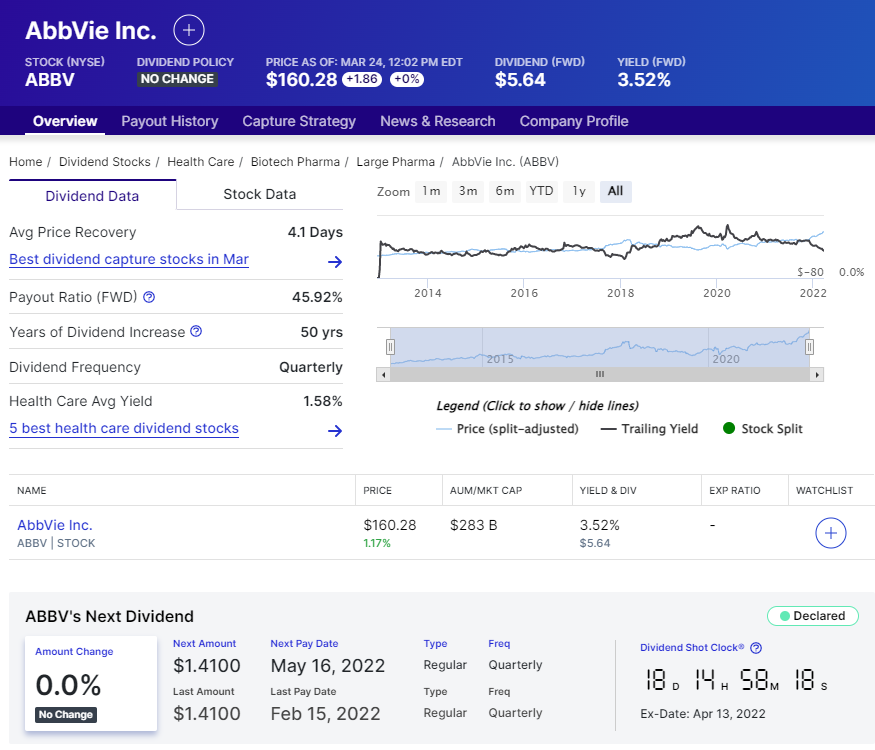Follow arrow beside best dividend capture stocks
Viewport: 875px width, 750px height.
pos(335,262)
